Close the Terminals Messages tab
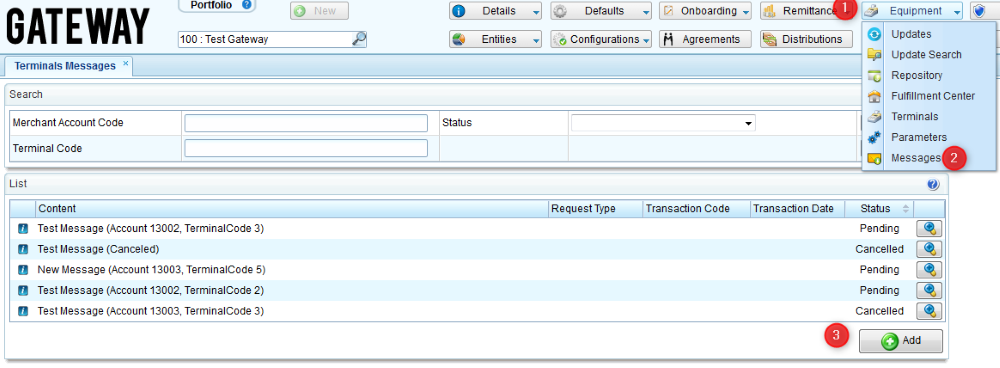This screenshot has height=368, width=1000. [x=126, y=63]
